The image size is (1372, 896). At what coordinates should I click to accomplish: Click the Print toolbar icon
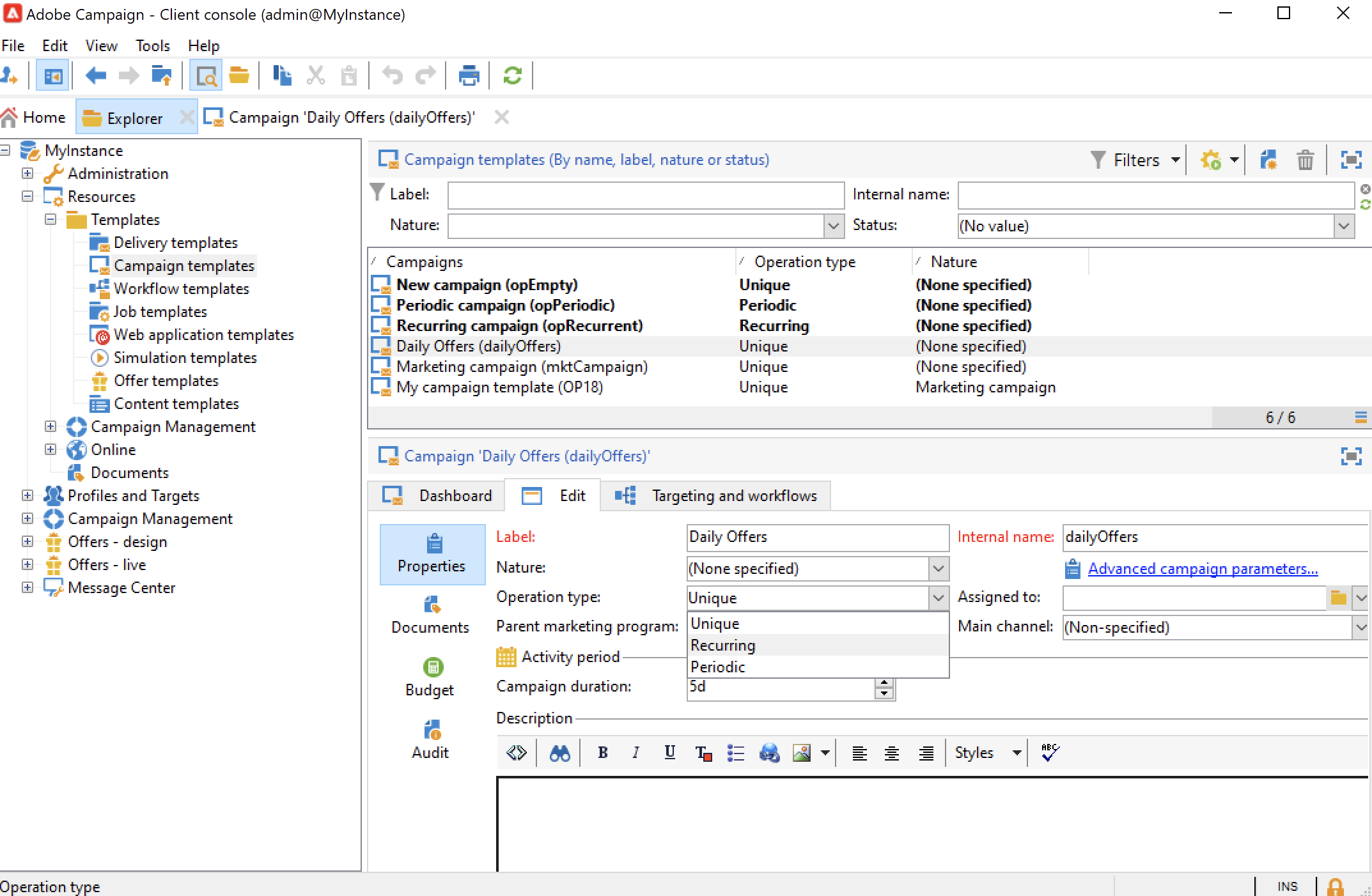click(469, 76)
